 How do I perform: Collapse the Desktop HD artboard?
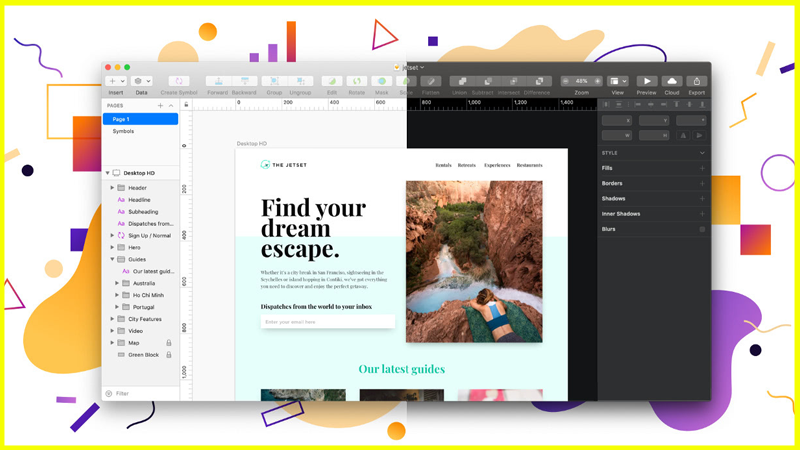(x=108, y=173)
